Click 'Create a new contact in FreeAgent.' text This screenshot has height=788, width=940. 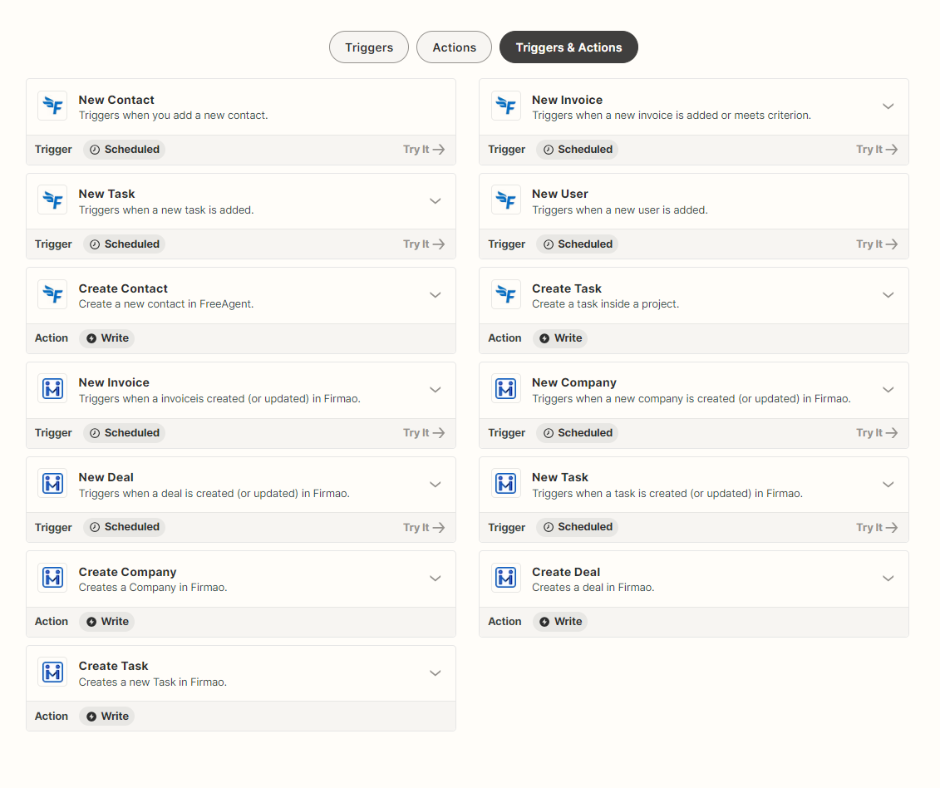click(166, 304)
